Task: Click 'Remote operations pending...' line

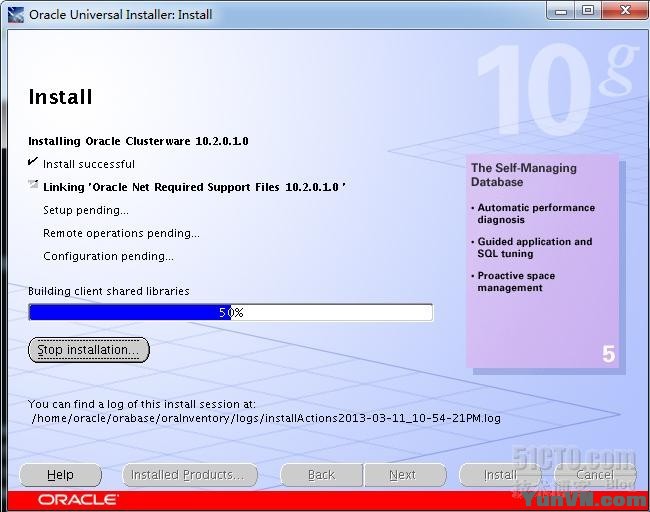Action: tap(121, 233)
